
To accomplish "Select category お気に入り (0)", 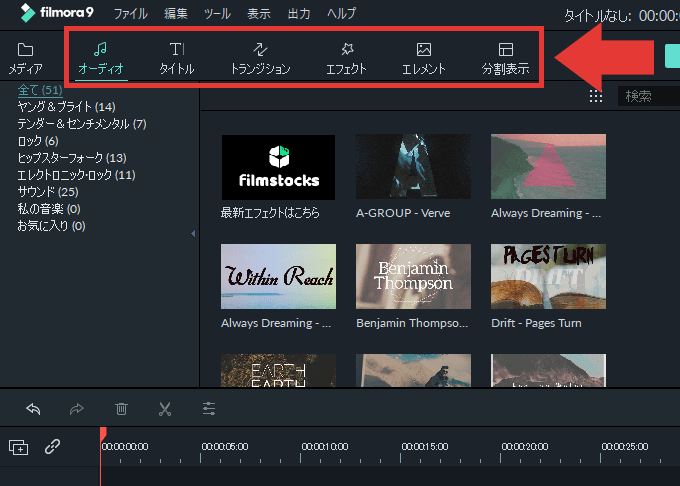I will coord(51,226).
